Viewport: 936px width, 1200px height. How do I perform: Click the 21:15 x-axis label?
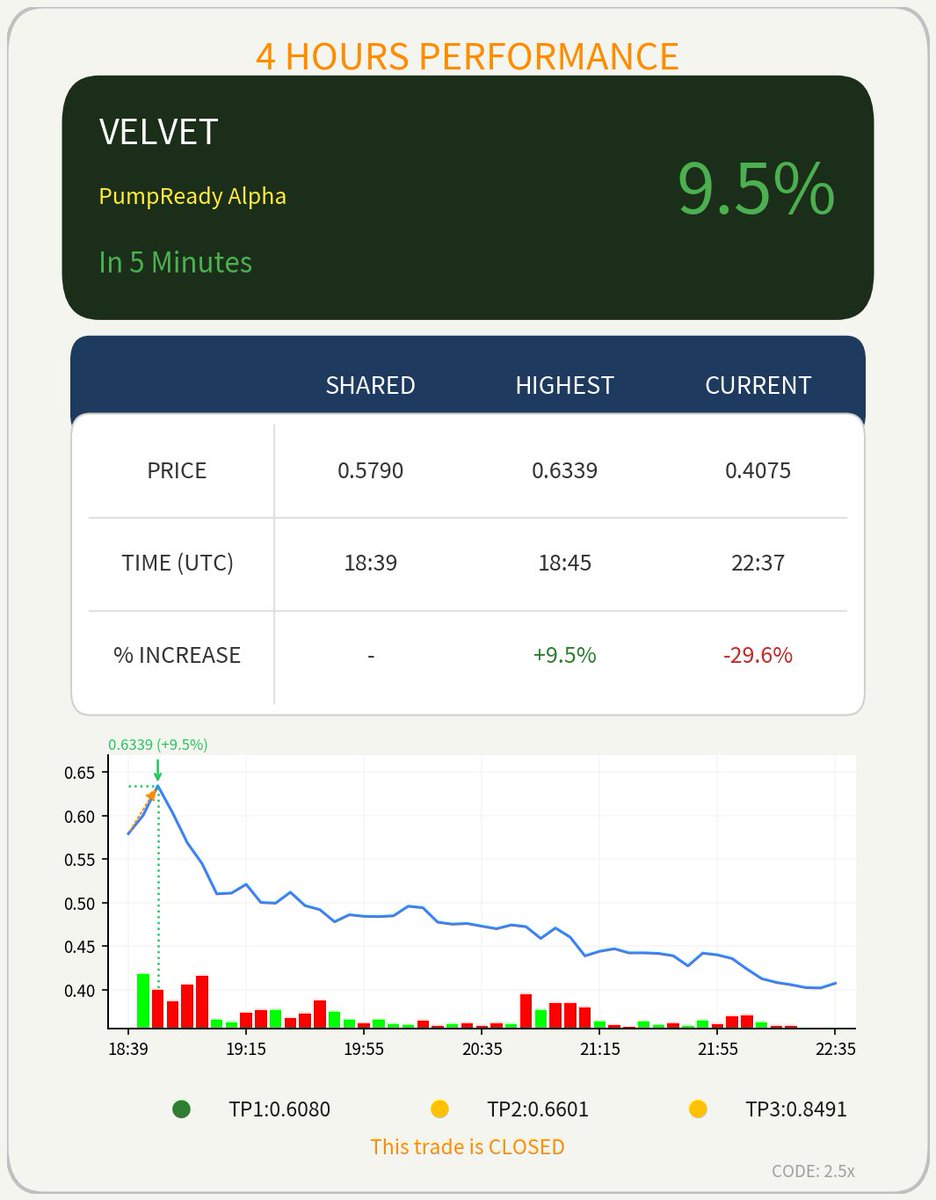599,1049
